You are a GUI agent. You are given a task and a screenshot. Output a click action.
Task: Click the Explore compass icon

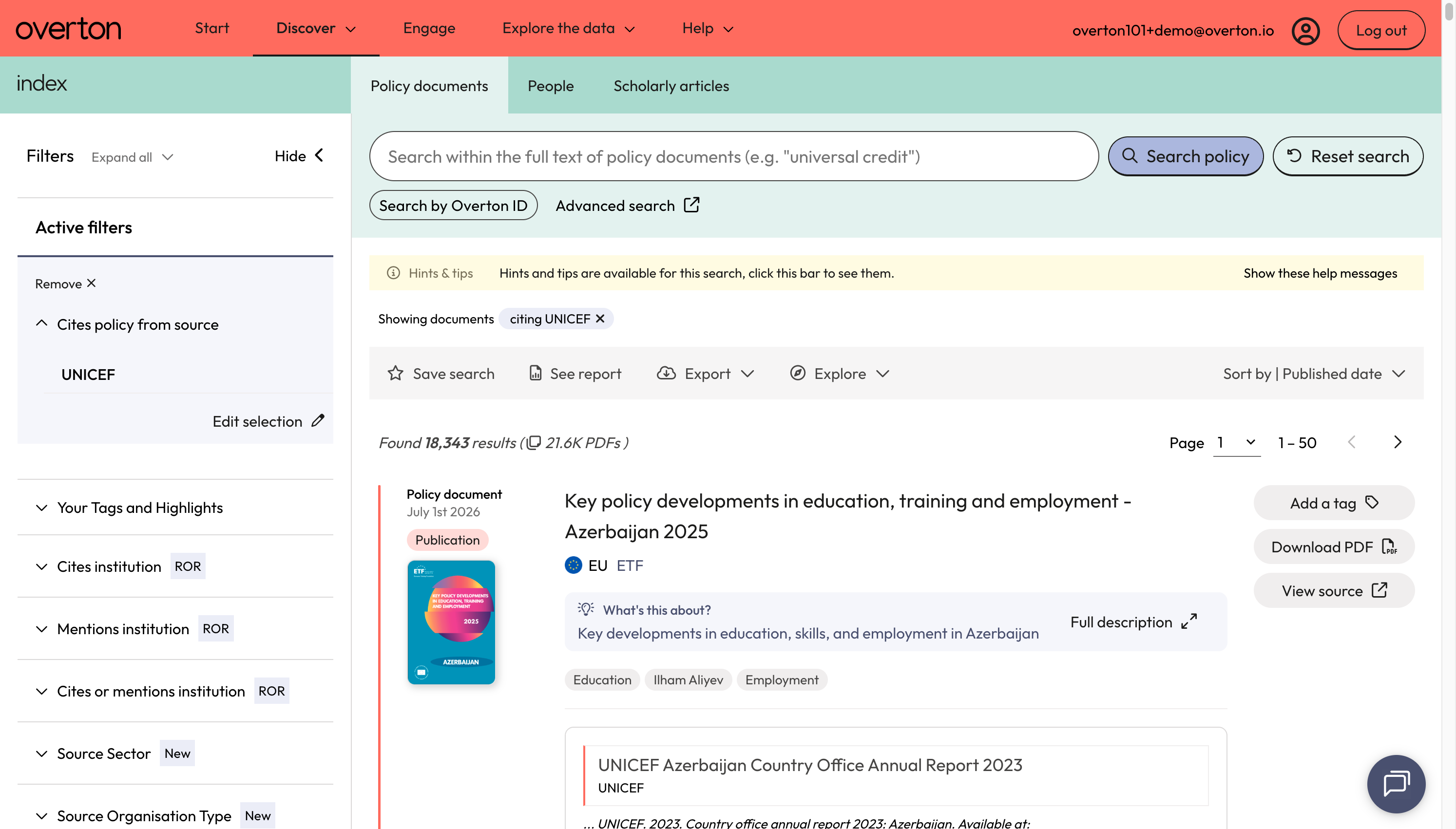pyautogui.click(x=797, y=374)
